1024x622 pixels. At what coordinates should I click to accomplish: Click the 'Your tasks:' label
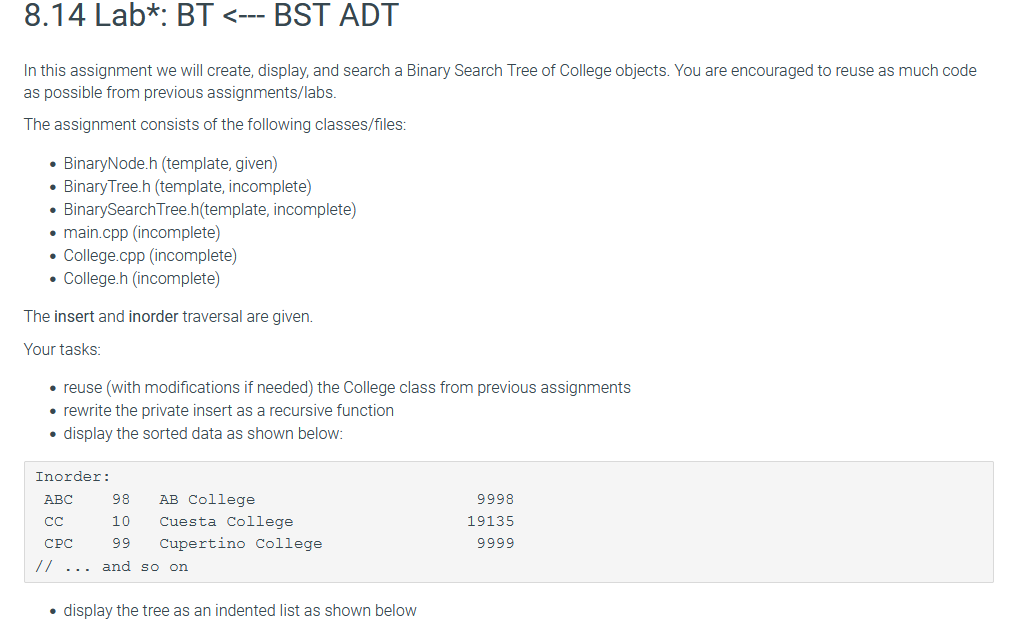62,350
